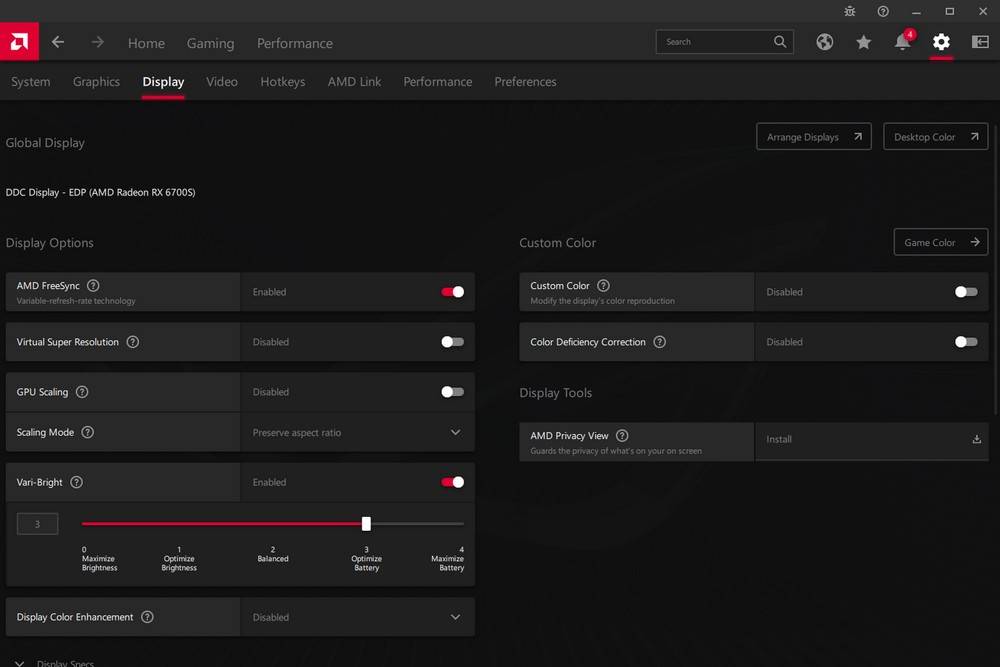Click Install for AMD Privacy View
Viewport: 1000px width, 667px height.
871,439
